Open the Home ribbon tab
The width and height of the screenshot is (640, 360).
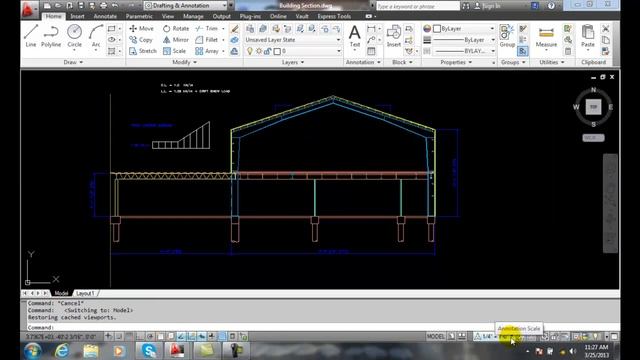tap(53, 16)
